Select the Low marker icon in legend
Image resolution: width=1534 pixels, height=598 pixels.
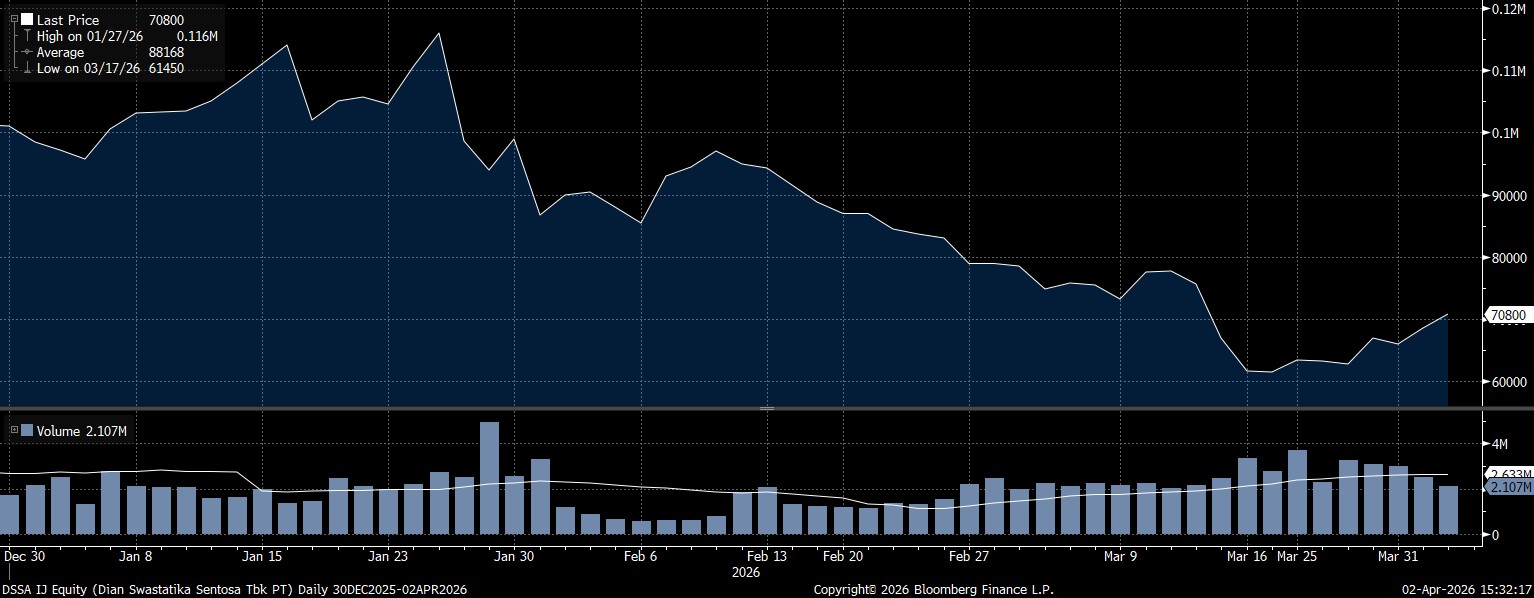27,68
